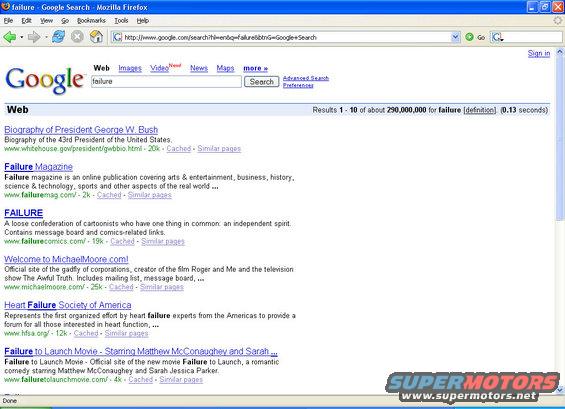565x409 pixels.
Task: Switch to Images search
Action: coord(130,68)
